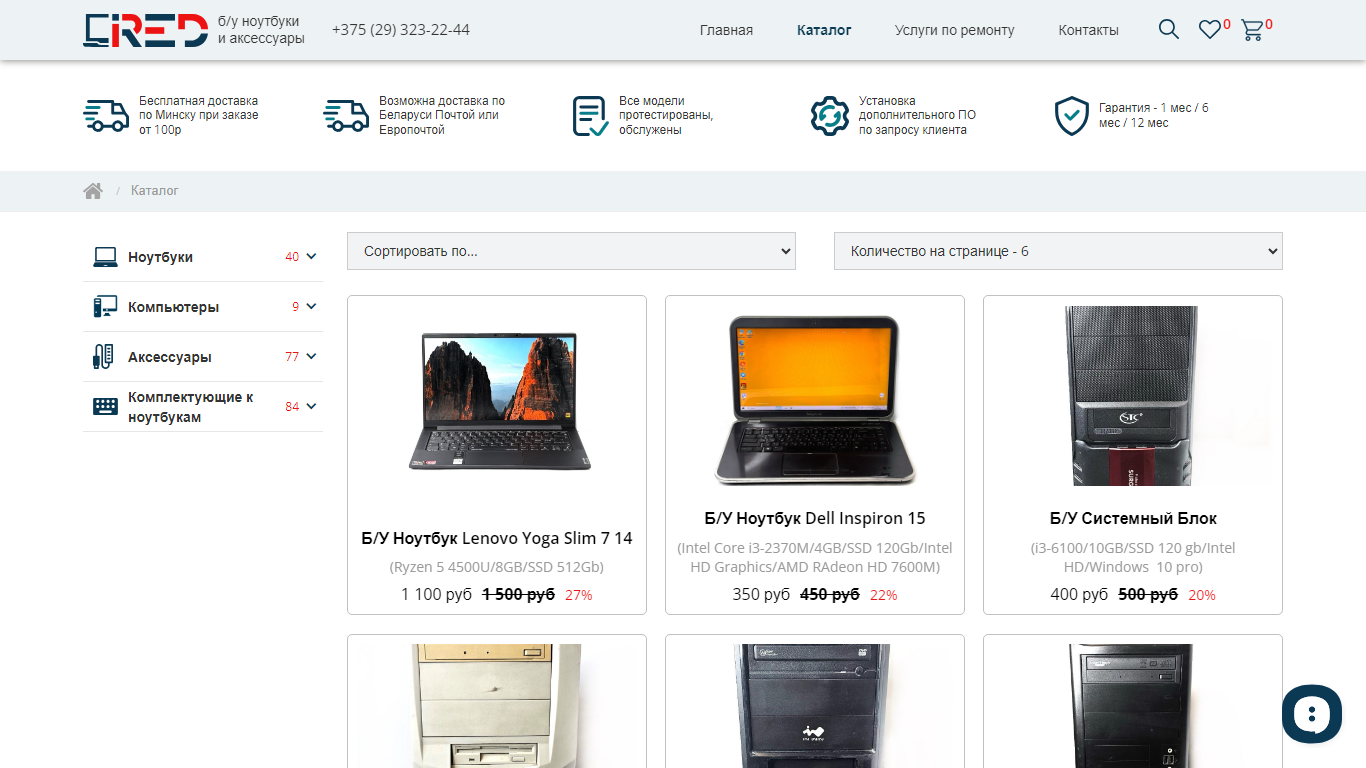
Task: Open Б/У Системный Блок product title
Action: 1133,518
